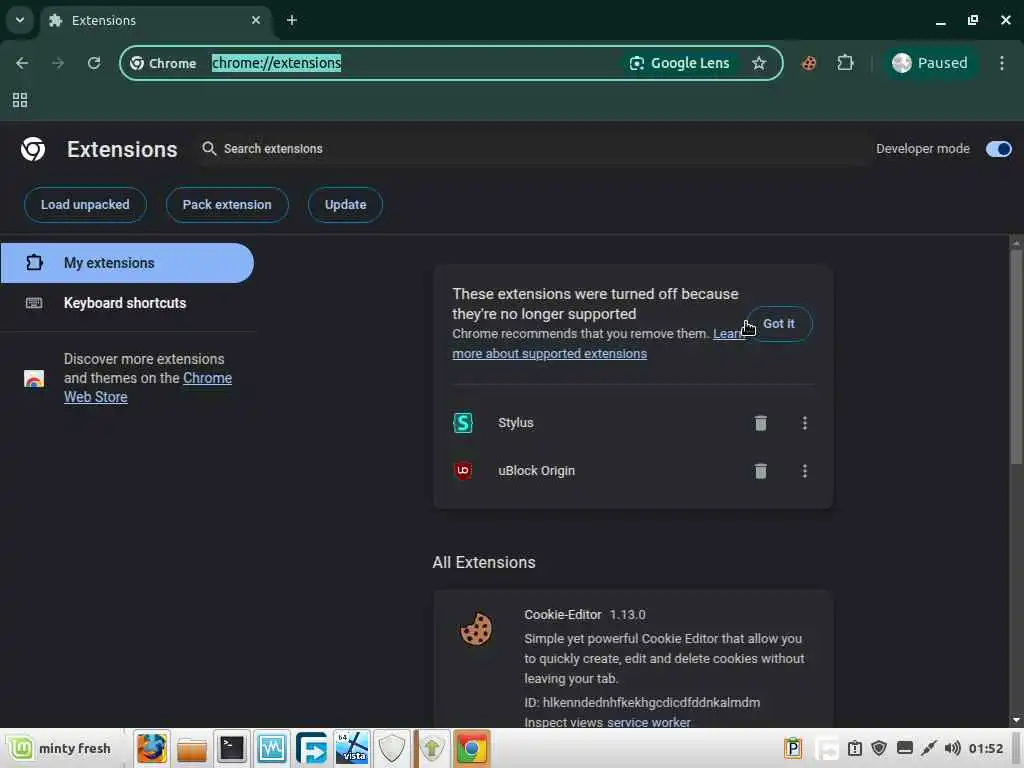This screenshot has width=1024, height=768.
Task: Open the Extensions puzzle piece menu
Action: [x=846, y=63]
